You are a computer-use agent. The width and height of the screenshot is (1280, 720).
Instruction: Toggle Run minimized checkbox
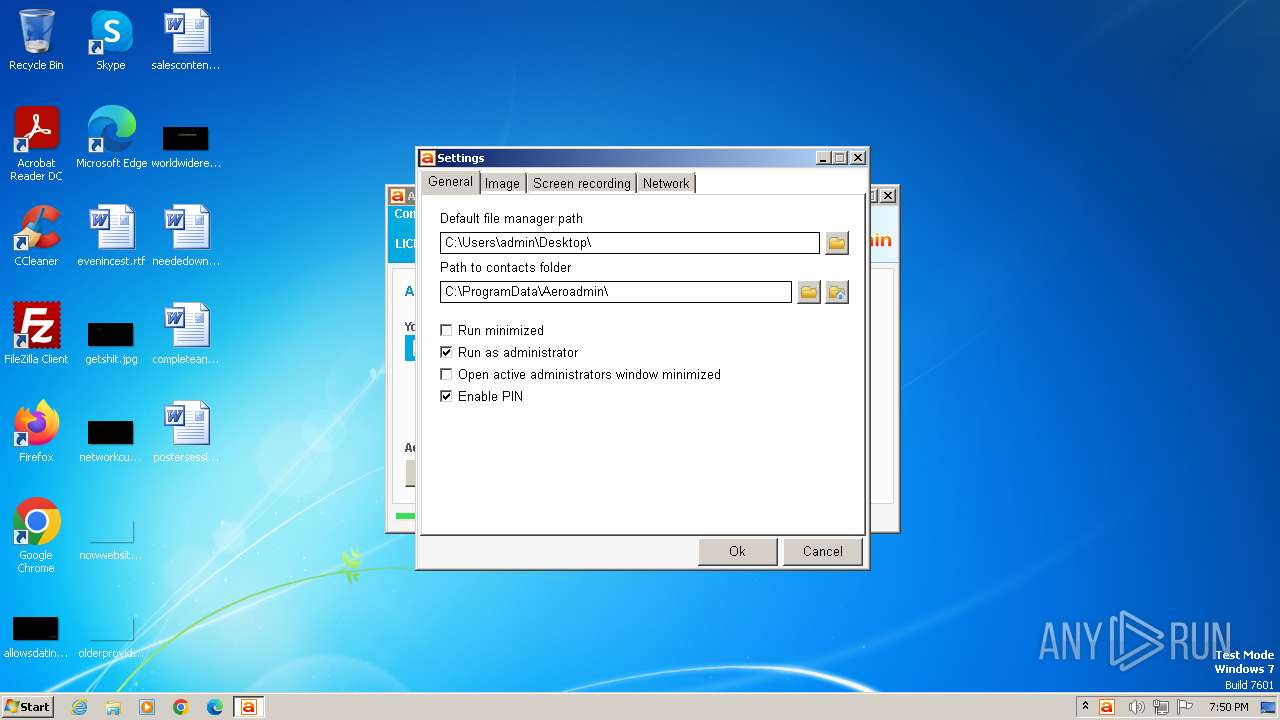(x=447, y=330)
